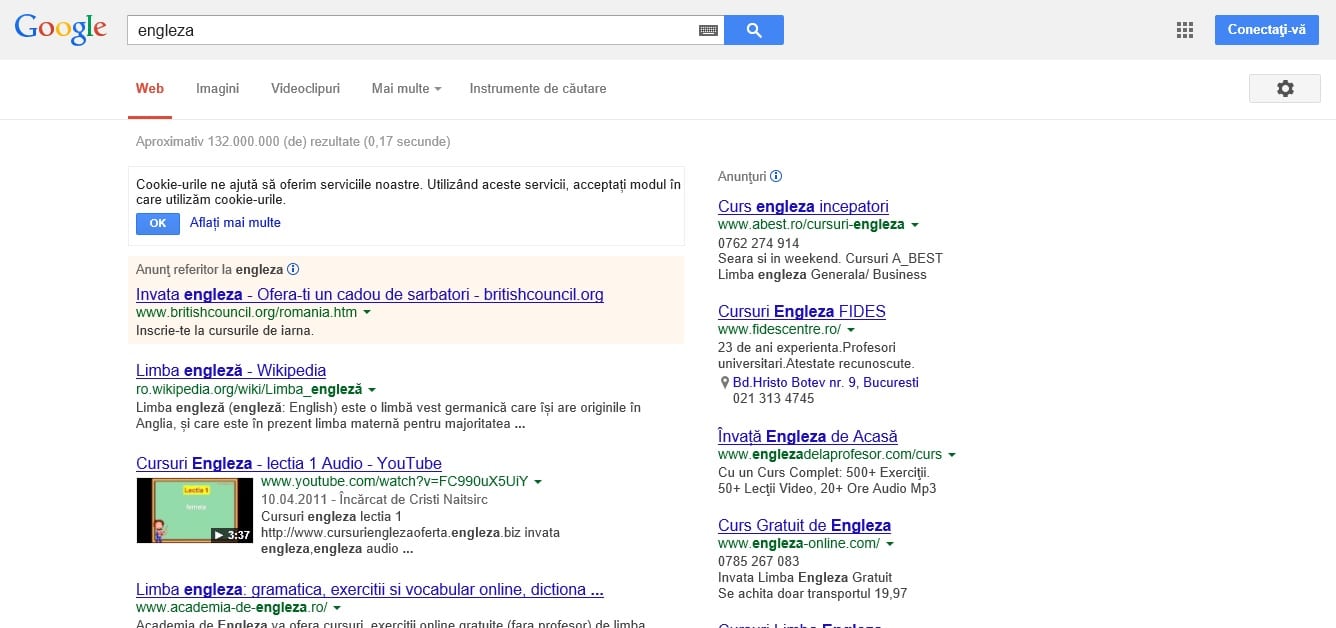This screenshot has height=628, width=1336.
Task: Expand arrow beside www.fidescentre.ro
Action: click(x=851, y=330)
